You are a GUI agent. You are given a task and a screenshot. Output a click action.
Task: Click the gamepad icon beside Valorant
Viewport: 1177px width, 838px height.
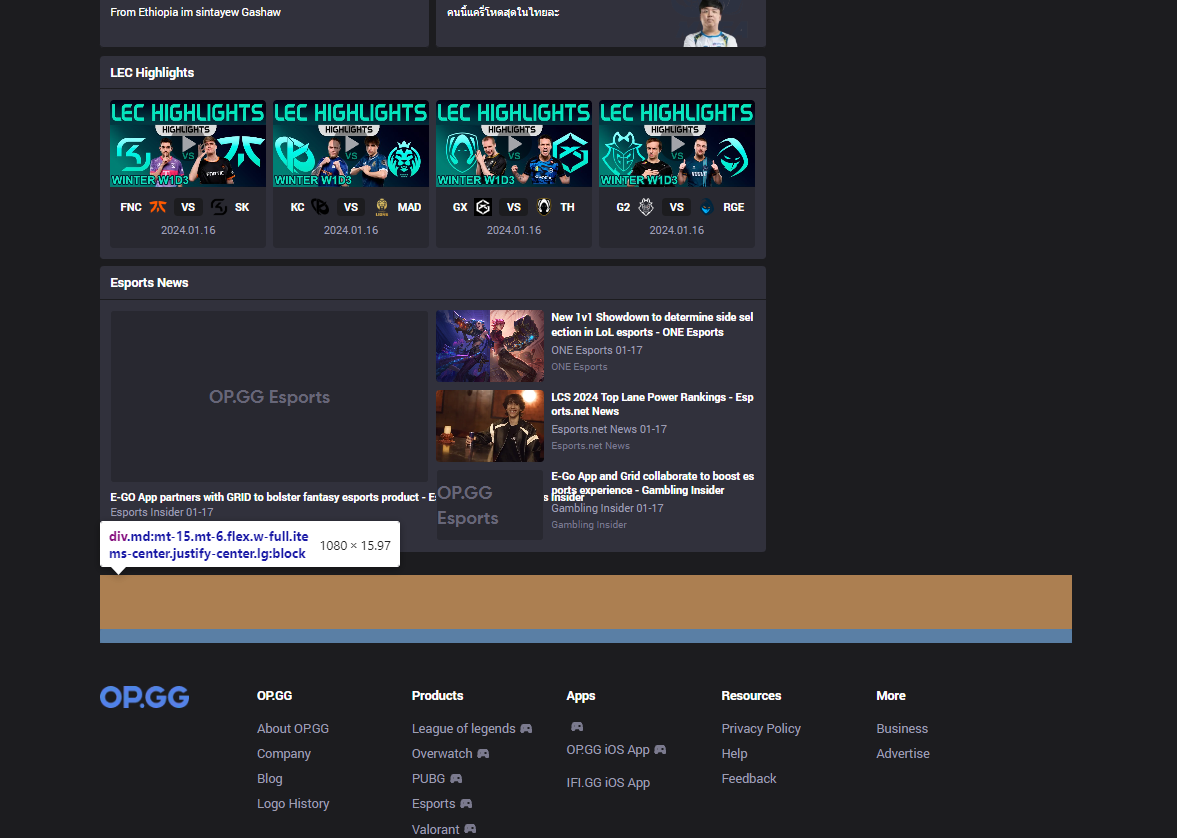tap(470, 829)
